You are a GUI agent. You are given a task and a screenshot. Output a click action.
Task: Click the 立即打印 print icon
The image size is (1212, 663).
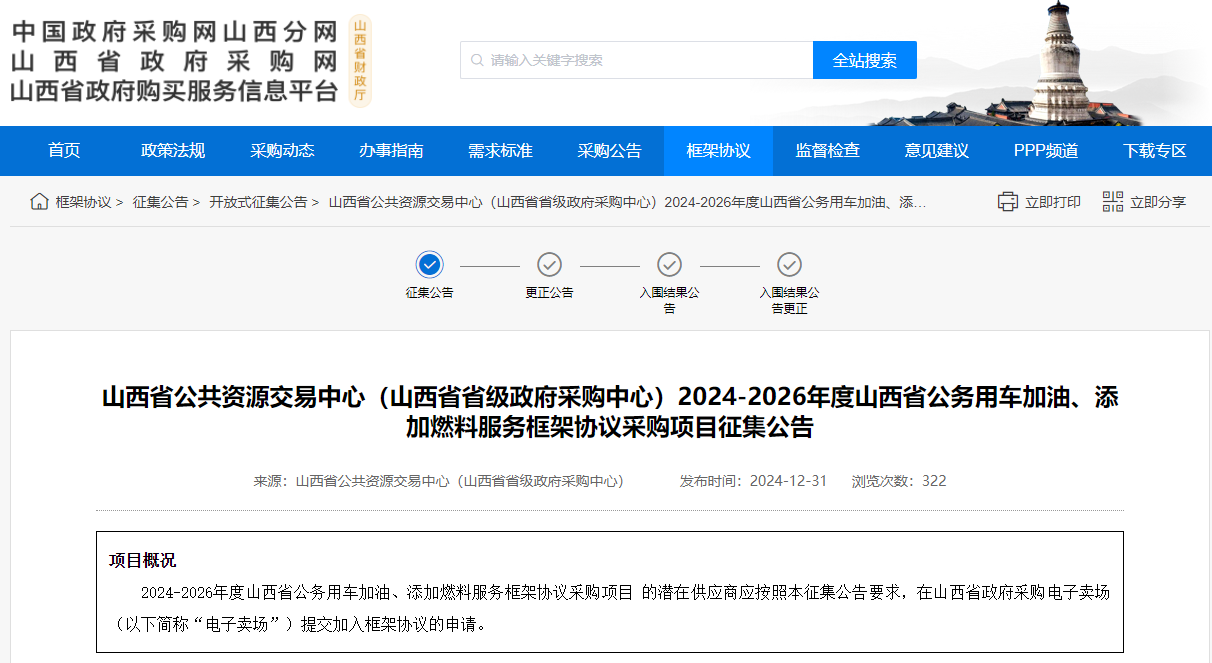1007,201
